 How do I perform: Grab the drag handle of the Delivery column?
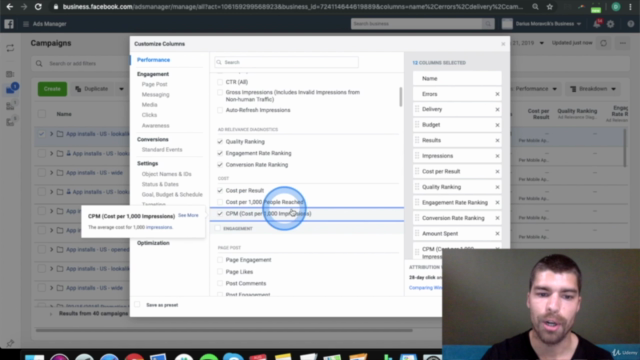(417, 109)
